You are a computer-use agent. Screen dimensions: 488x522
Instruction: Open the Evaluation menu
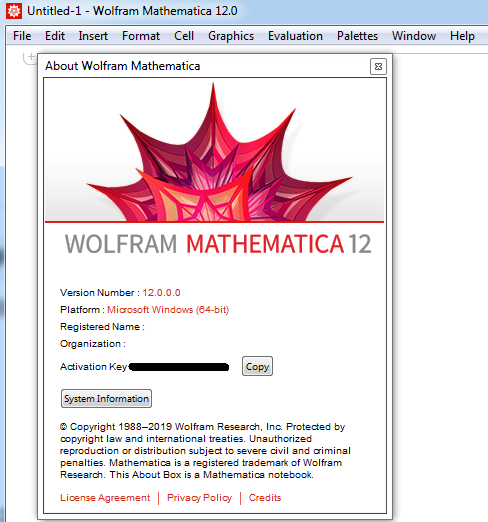pyautogui.click(x=295, y=36)
